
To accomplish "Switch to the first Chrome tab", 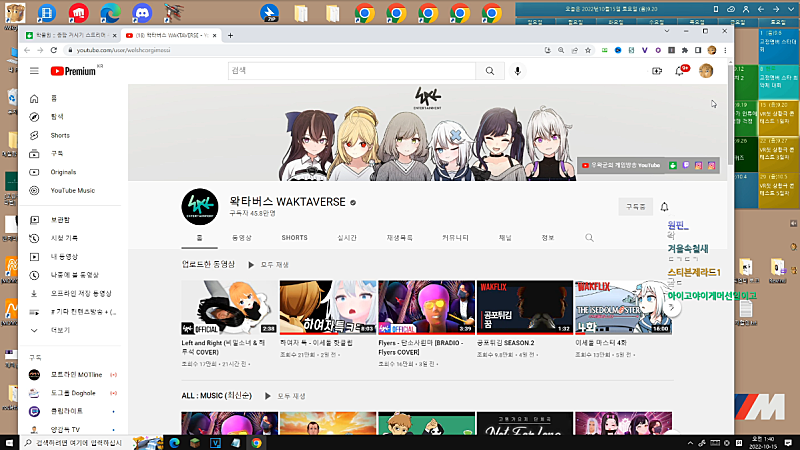I will pyautogui.click(x=70, y=35).
